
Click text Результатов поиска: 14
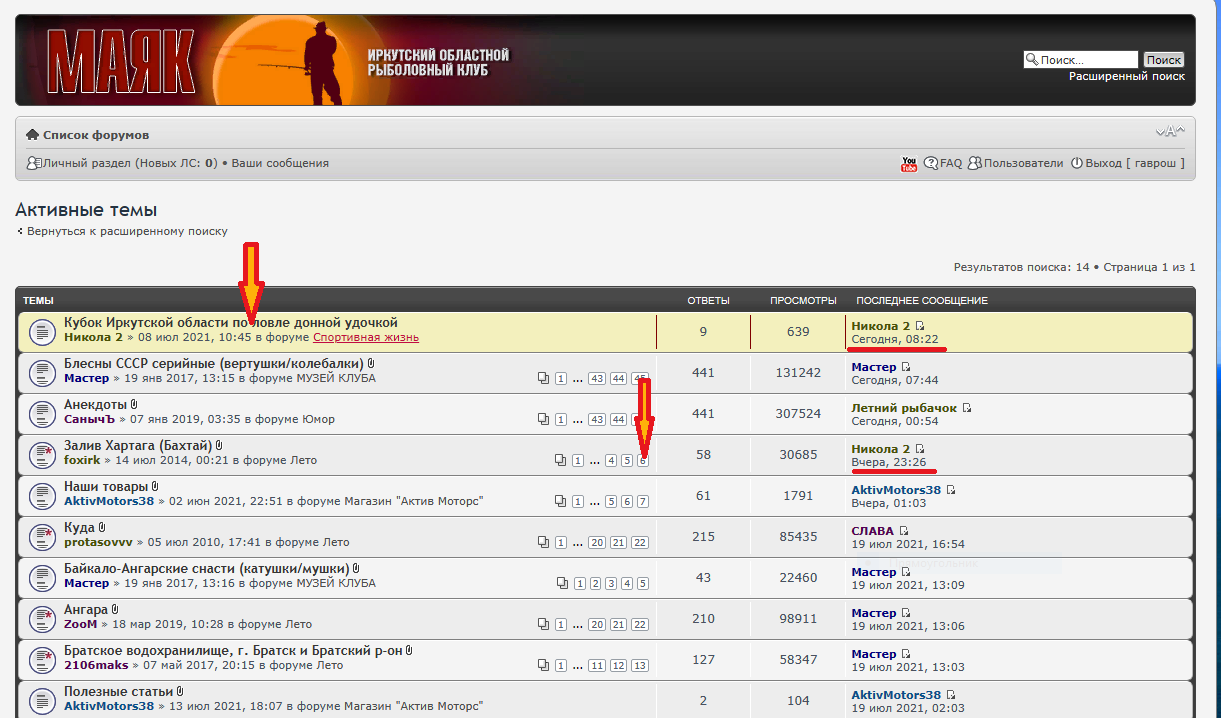[1022, 267]
